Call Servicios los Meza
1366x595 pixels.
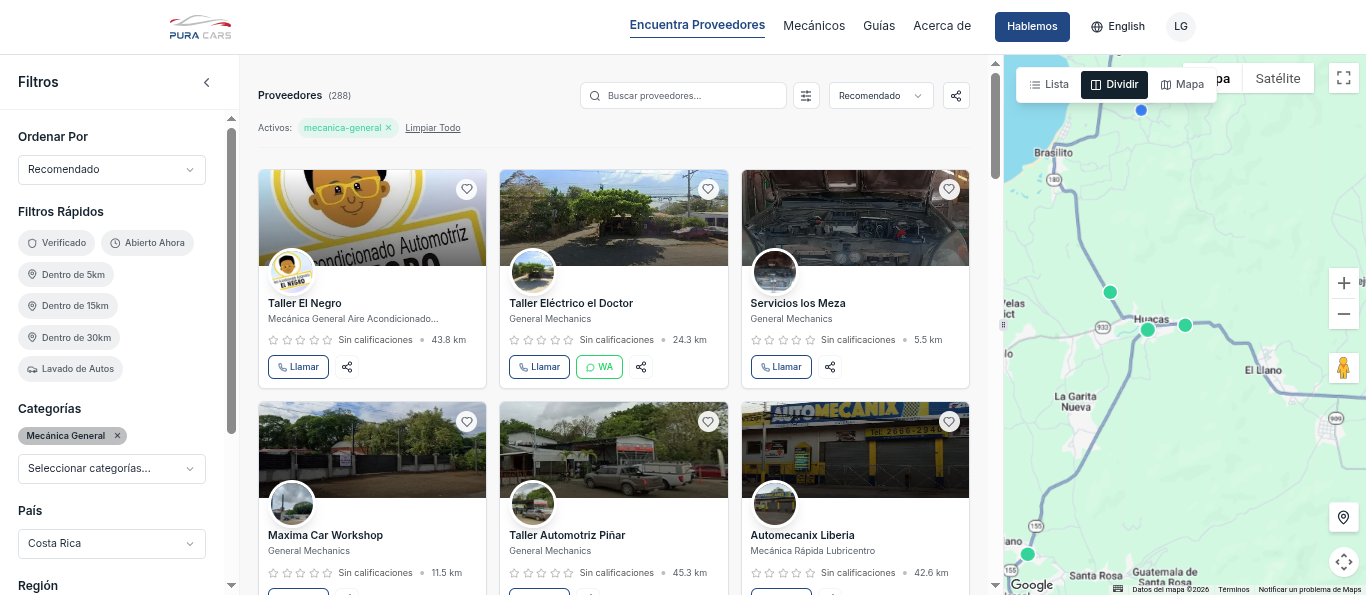click(781, 367)
